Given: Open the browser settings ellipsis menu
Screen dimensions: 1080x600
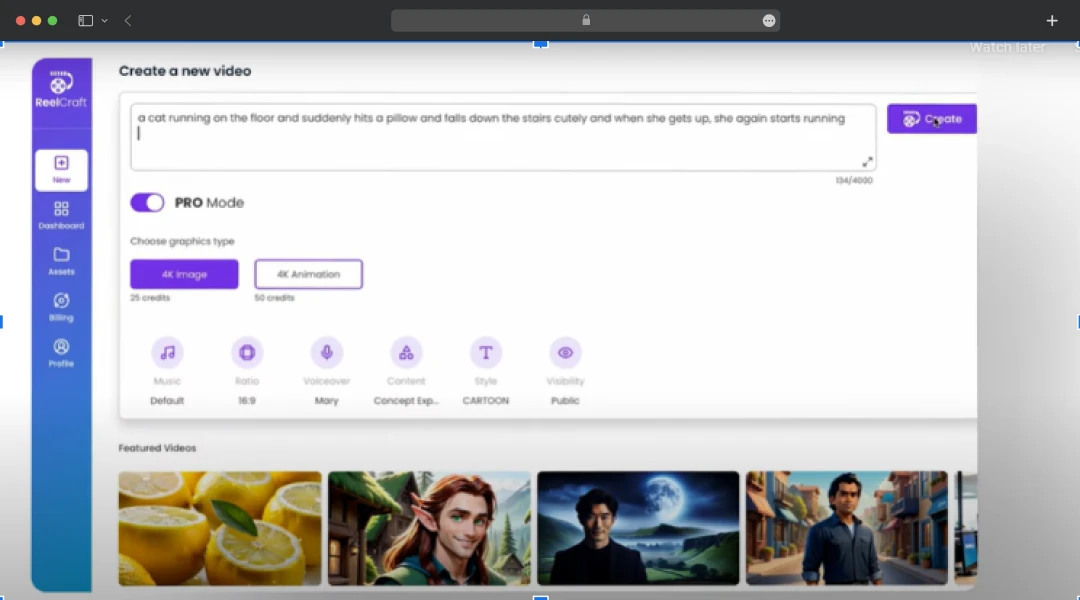Looking at the screenshot, I should click(768, 20).
